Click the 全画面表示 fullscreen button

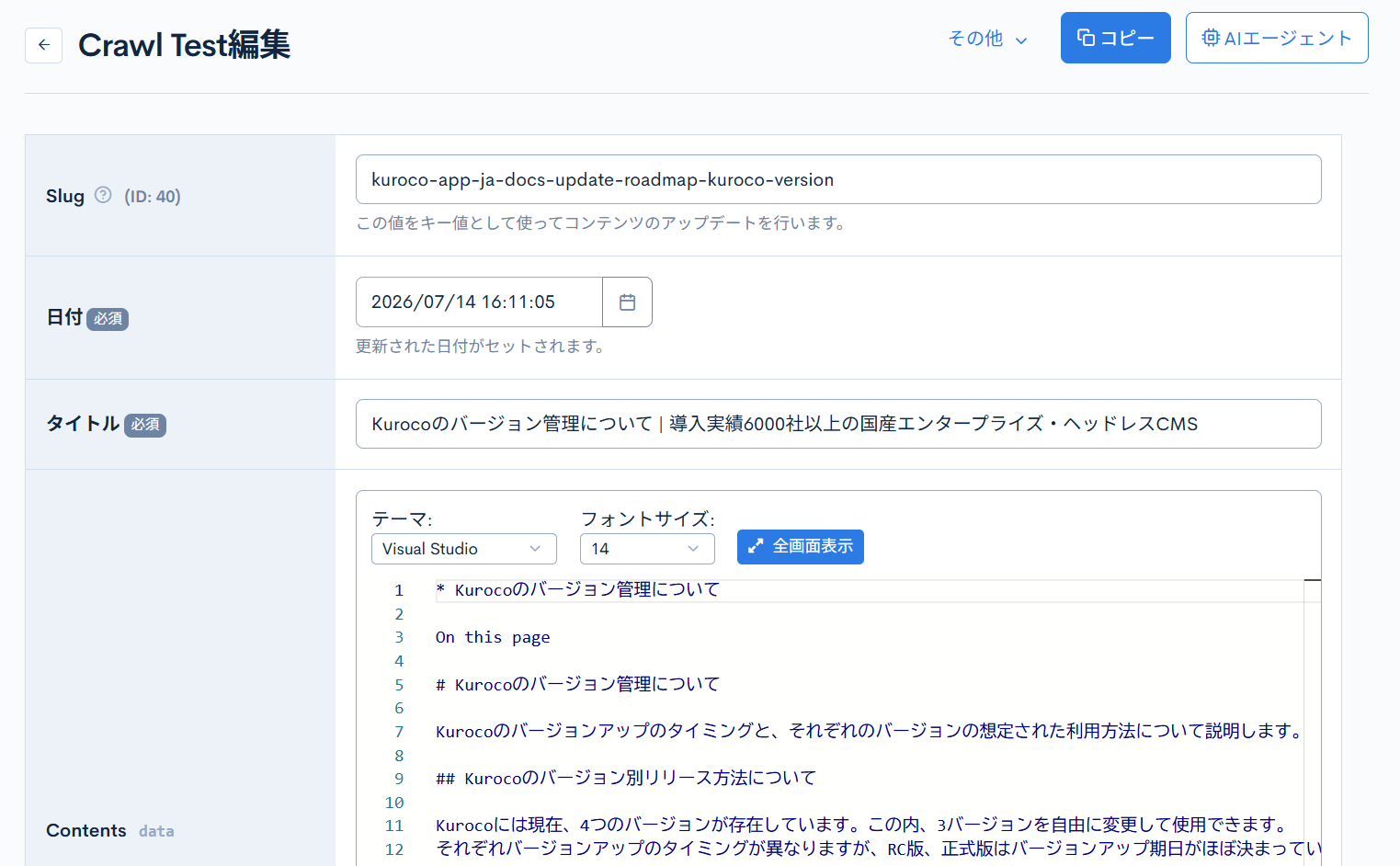[x=800, y=547]
